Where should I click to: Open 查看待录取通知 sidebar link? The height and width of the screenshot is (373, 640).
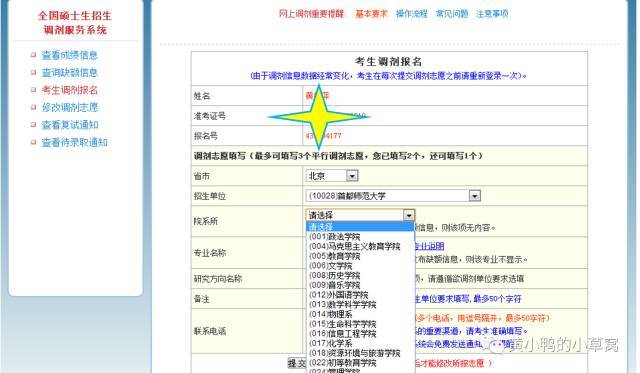(x=75, y=142)
